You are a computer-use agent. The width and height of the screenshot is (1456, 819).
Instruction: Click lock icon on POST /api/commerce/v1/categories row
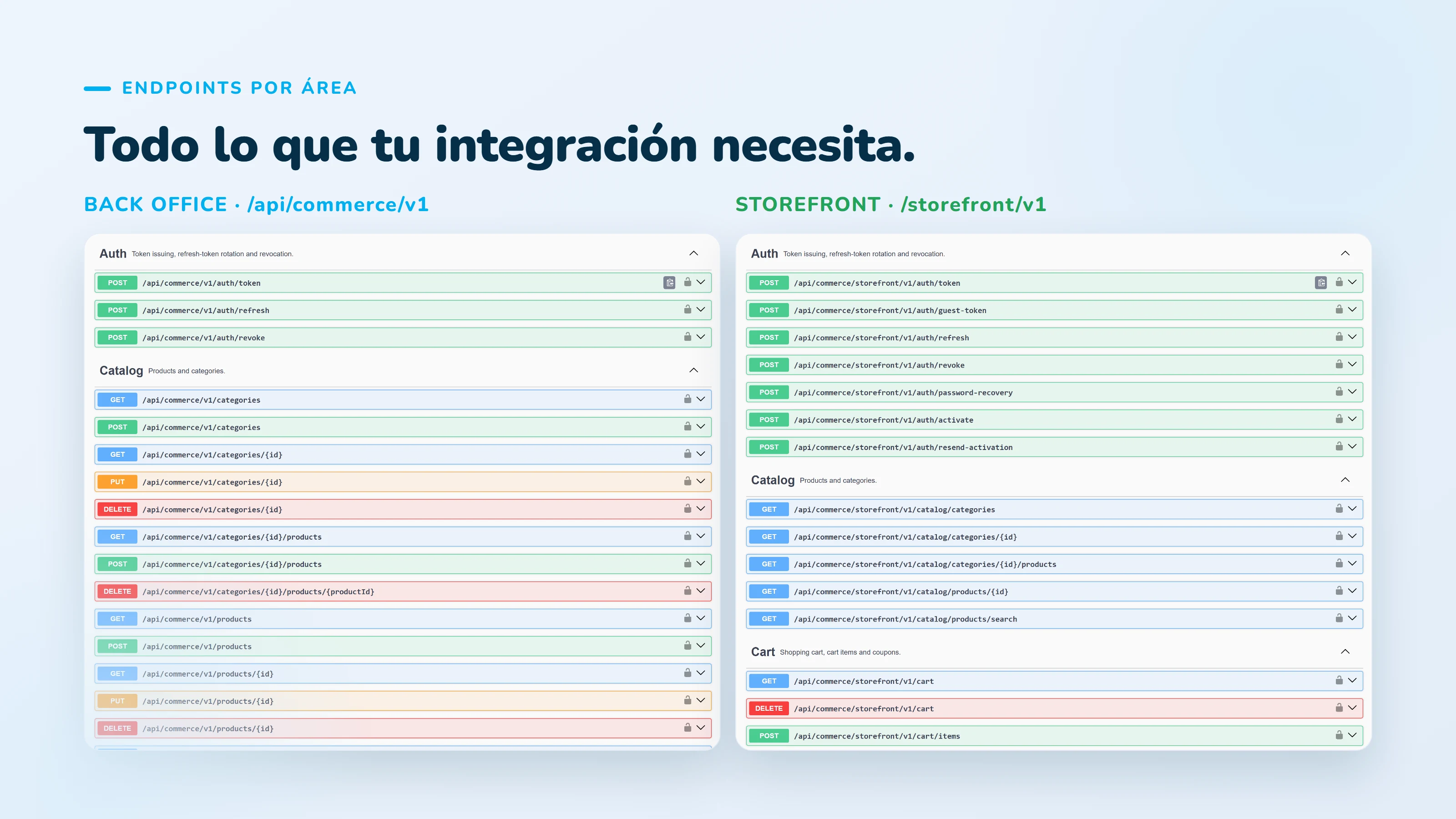tap(688, 426)
